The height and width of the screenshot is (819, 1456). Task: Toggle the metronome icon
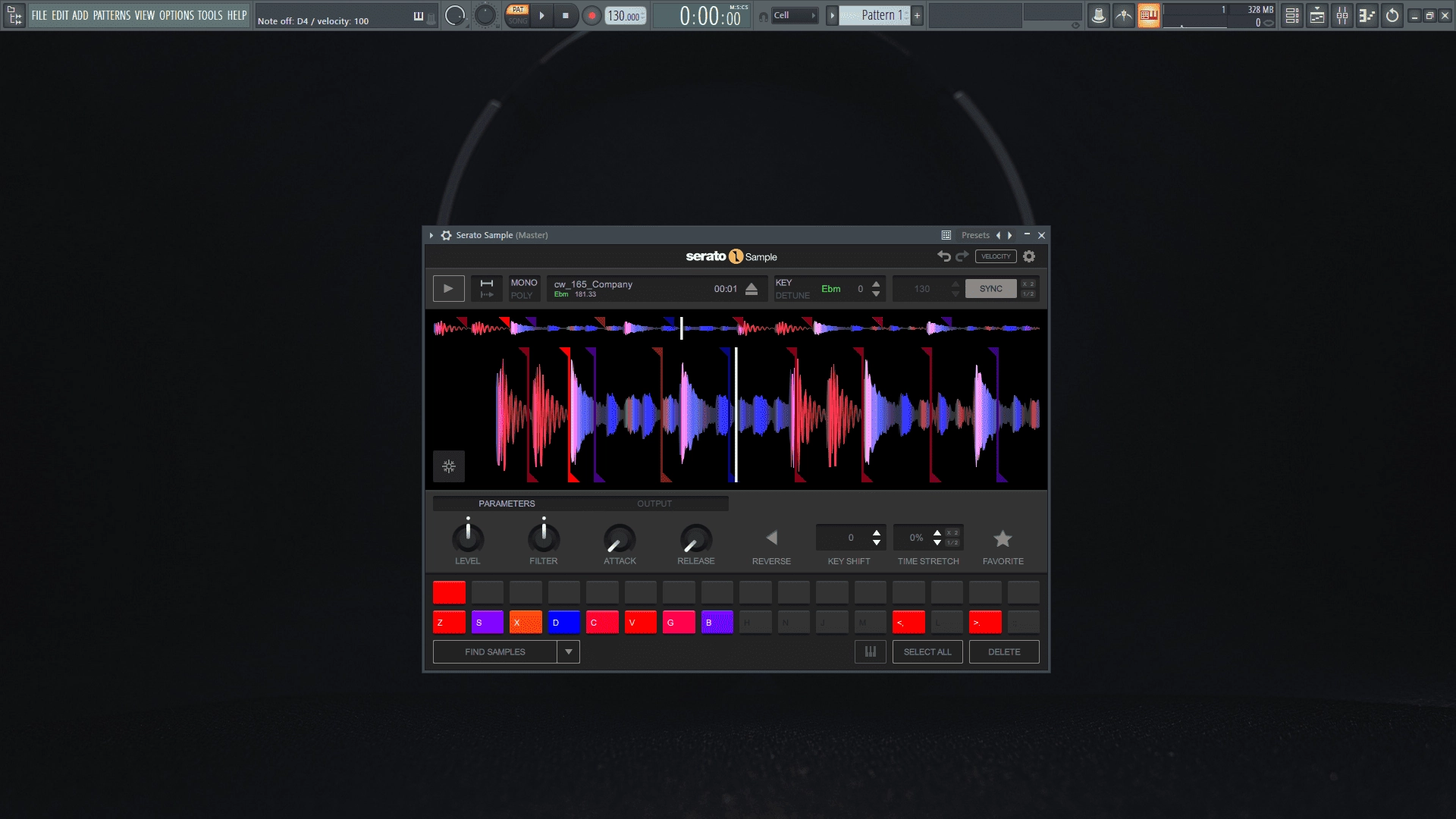(1098, 15)
